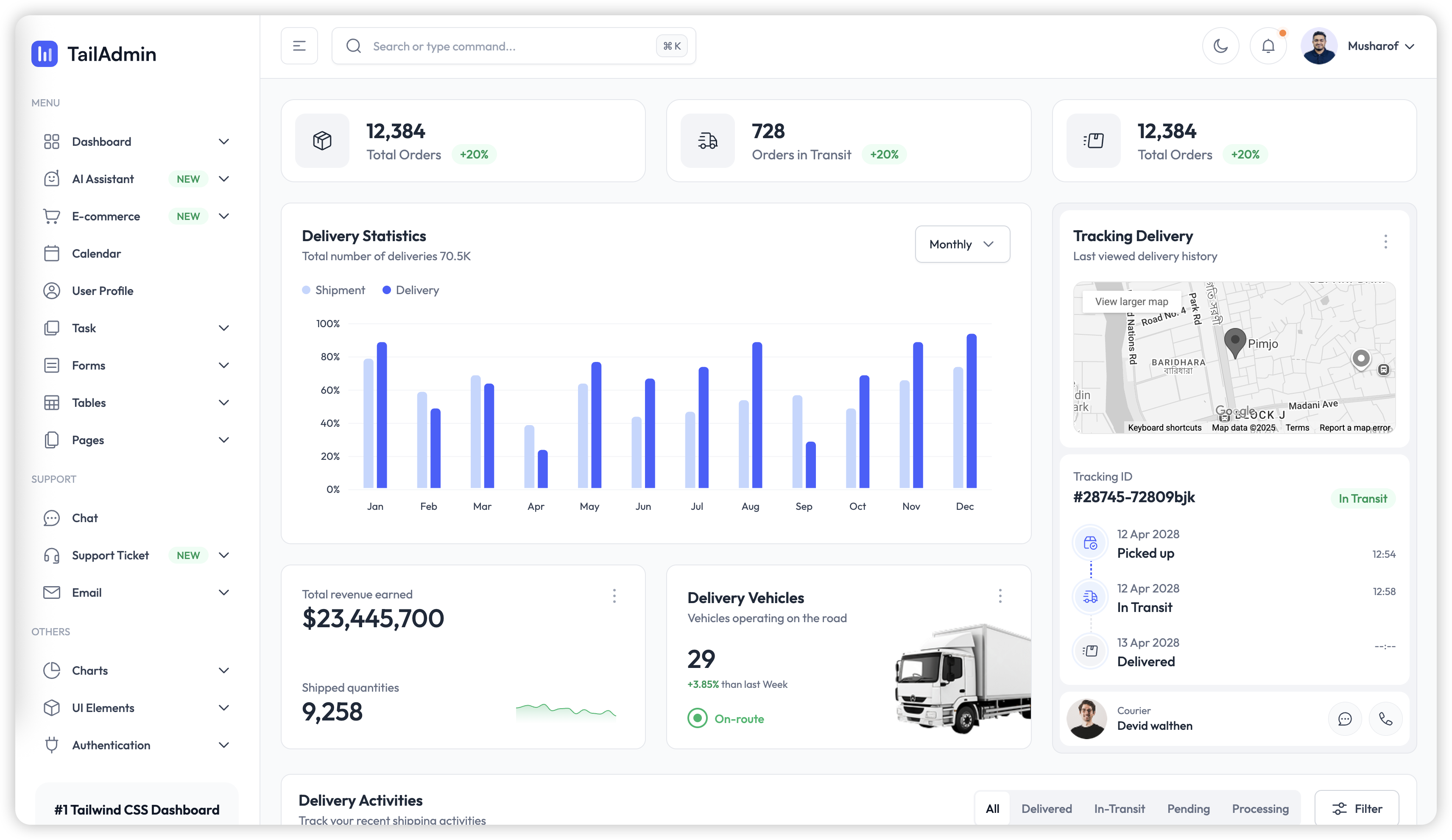Open notifications bell icon
This screenshot has height=840, width=1452.
point(1268,46)
